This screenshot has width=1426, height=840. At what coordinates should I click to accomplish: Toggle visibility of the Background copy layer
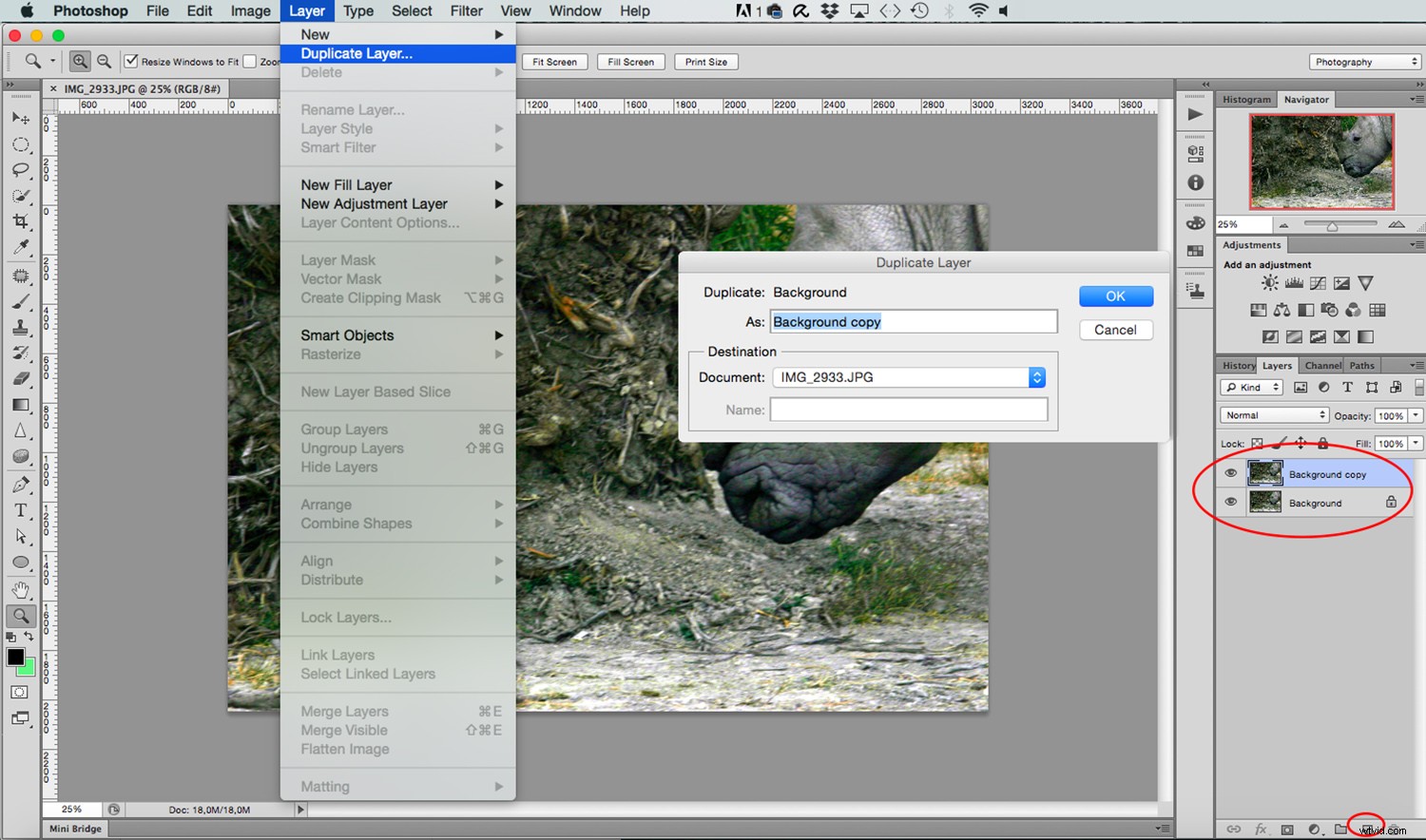pos(1230,473)
